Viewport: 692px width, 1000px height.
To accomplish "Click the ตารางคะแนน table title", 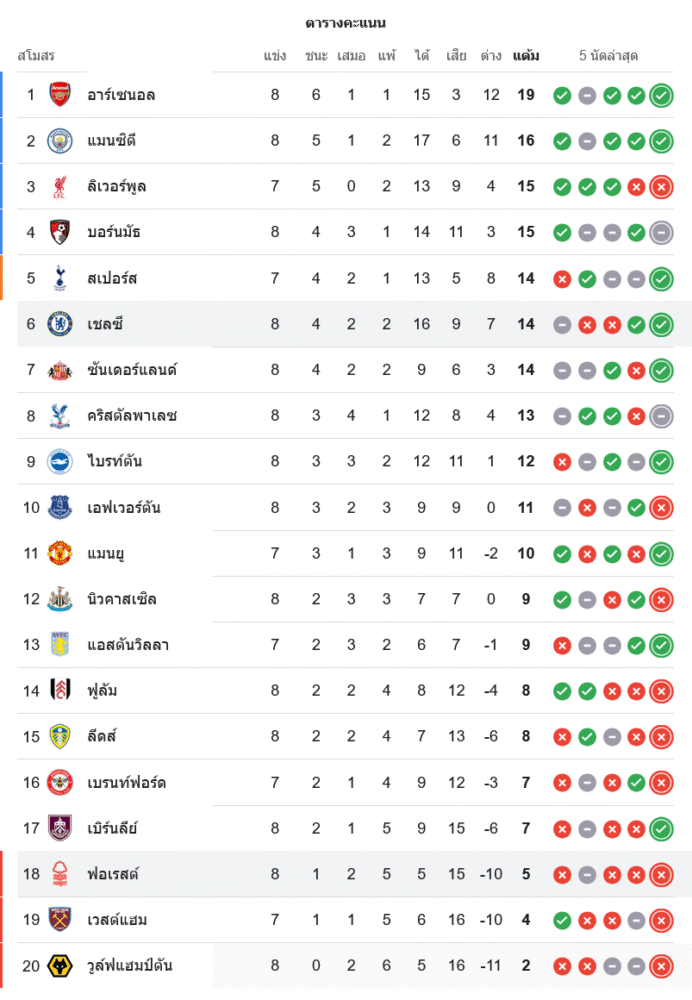I will (x=346, y=22).
